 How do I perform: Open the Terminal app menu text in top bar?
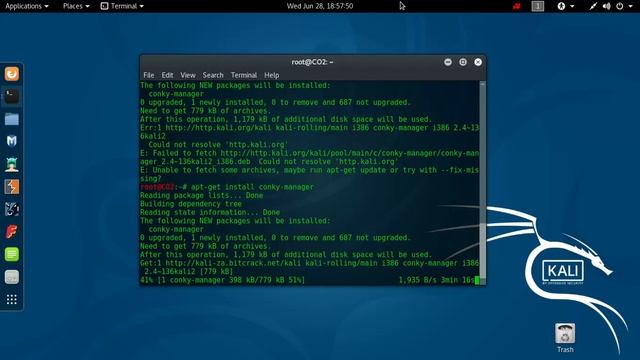tap(124, 6)
